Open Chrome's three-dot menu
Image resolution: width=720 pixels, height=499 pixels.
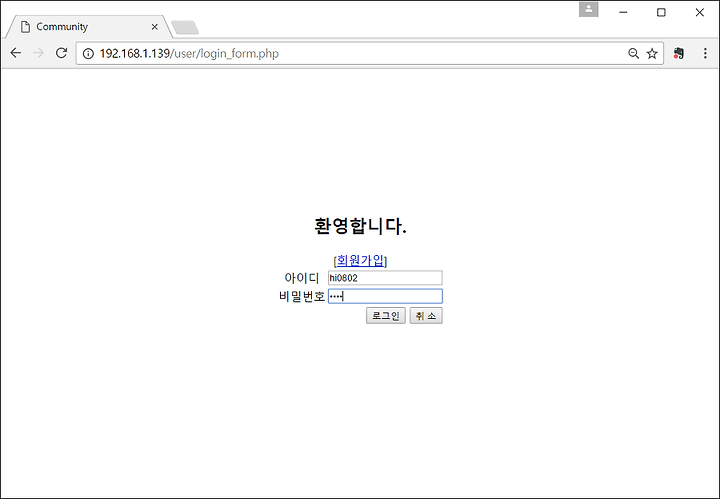(x=705, y=54)
